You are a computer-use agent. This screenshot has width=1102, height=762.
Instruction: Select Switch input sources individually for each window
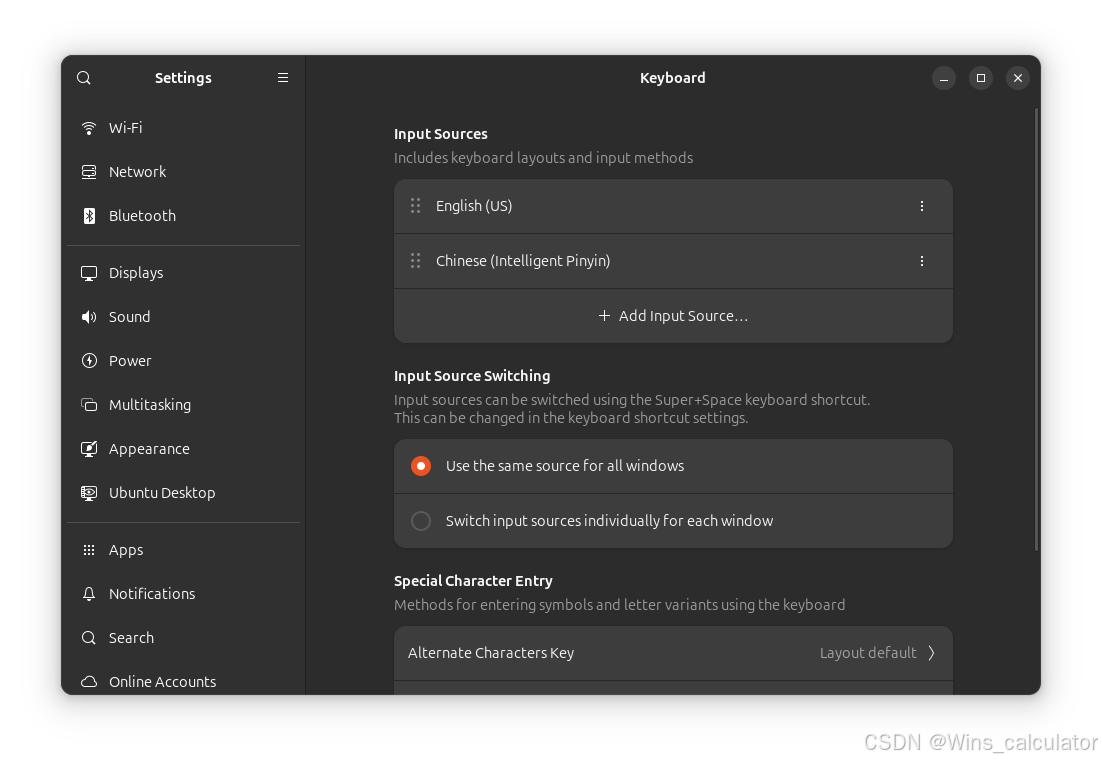pos(673,521)
